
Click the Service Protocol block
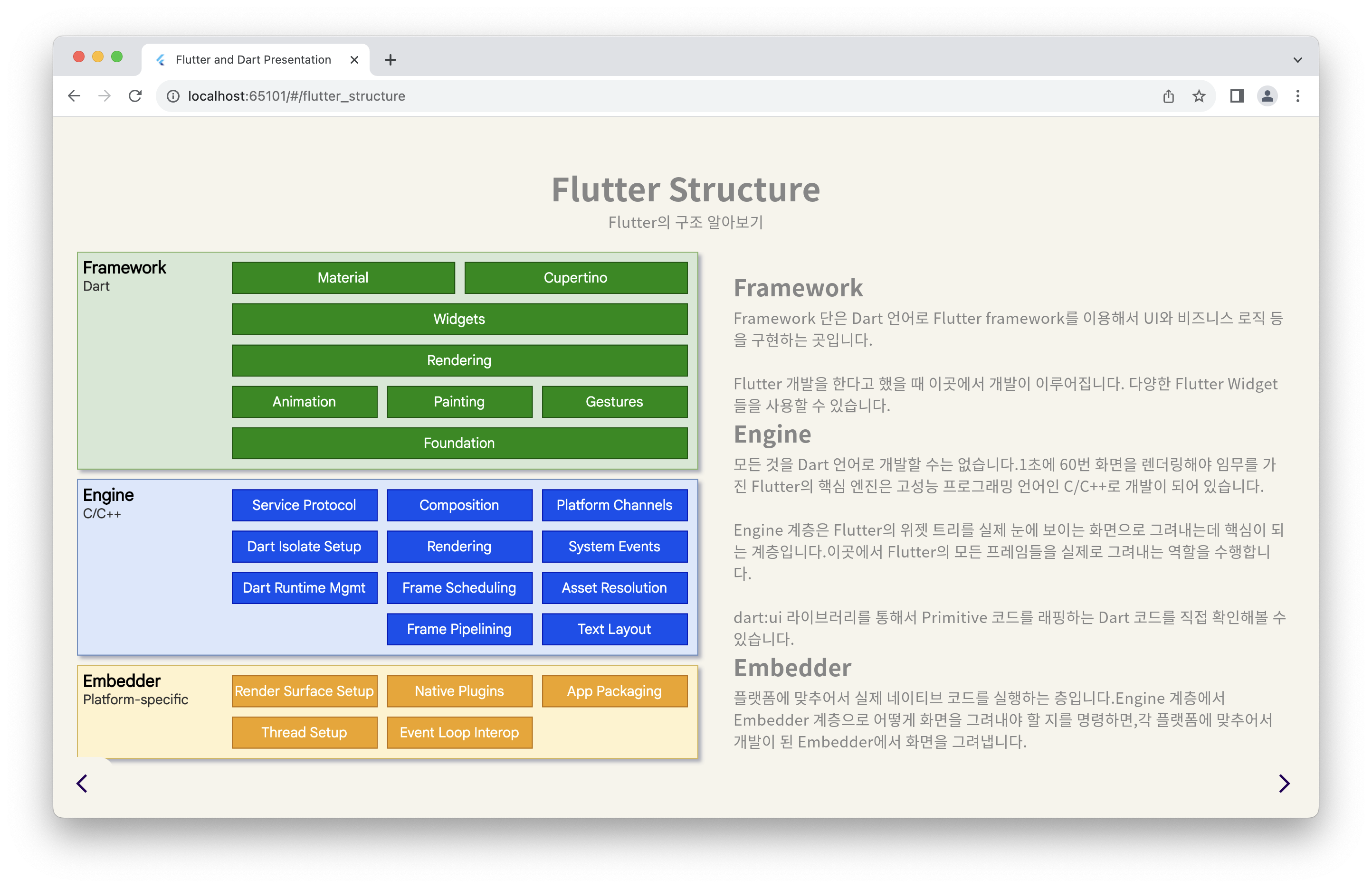(x=305, y=505)
